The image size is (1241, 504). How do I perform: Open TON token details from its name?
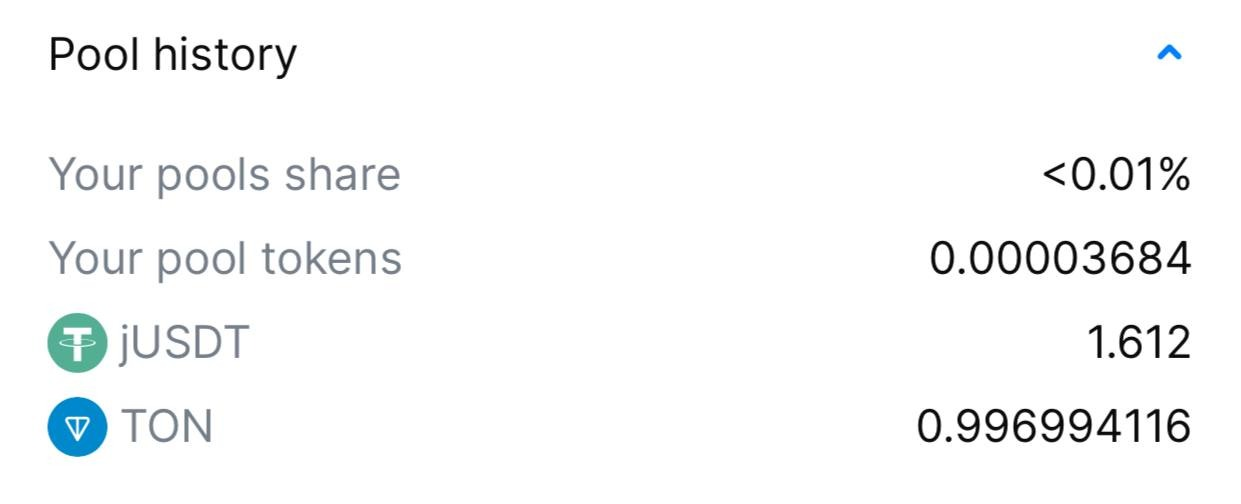(x=167, y=427)
